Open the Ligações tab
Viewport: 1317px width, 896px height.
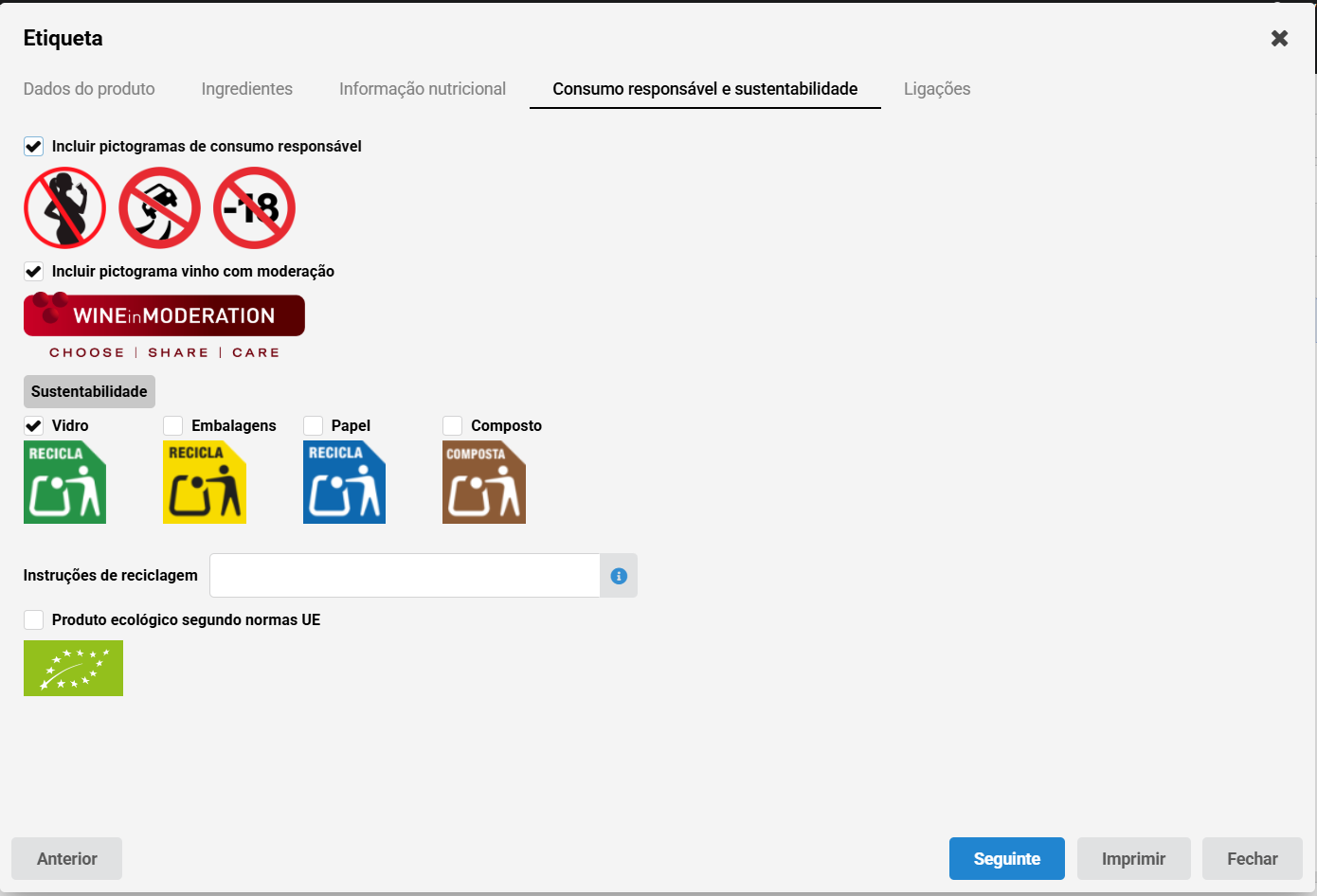(937, 89)
